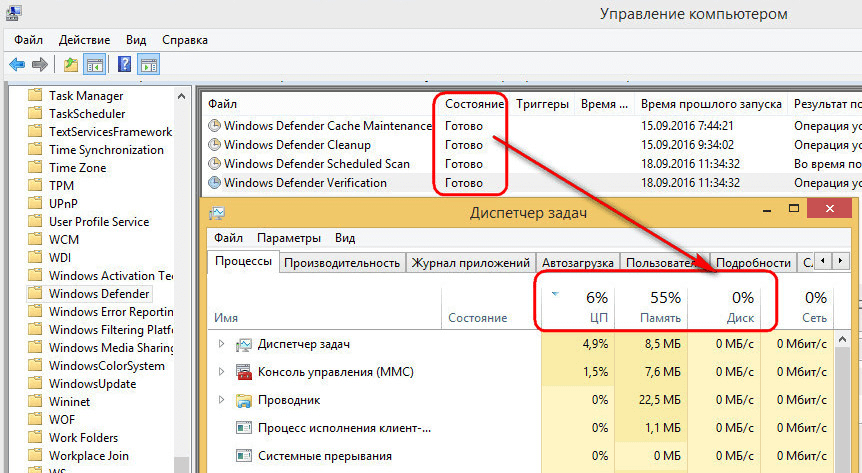Expand the Диспетчер задач process row
The height and width of the screenshot is (473, 862).
coord(221,344)
